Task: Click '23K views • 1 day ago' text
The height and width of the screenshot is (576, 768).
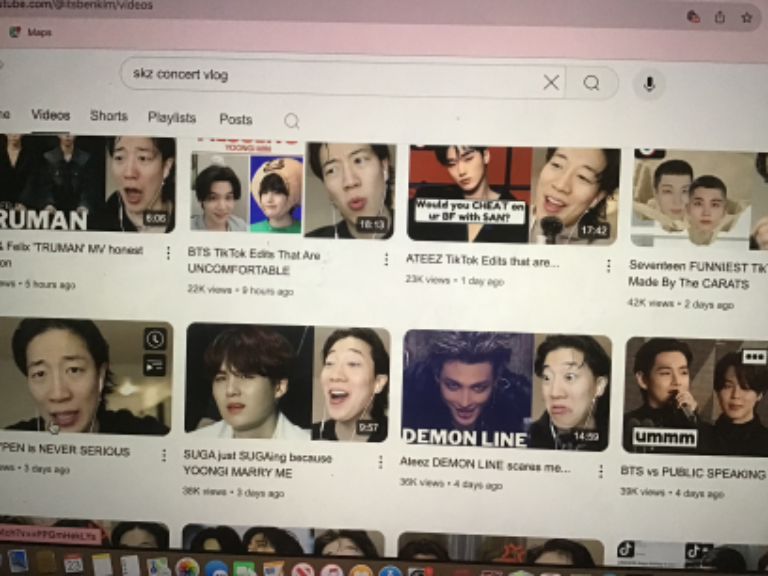Action: 455,280
